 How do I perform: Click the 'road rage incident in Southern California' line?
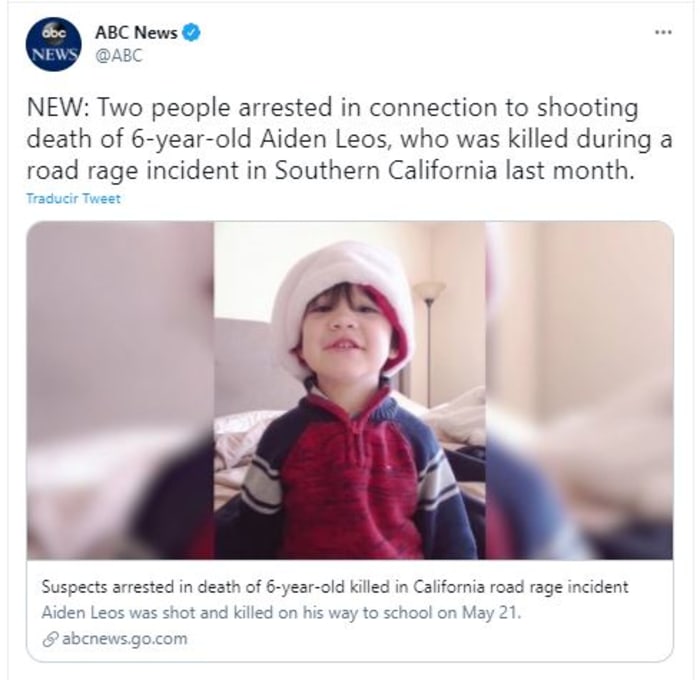pos(330,170)
